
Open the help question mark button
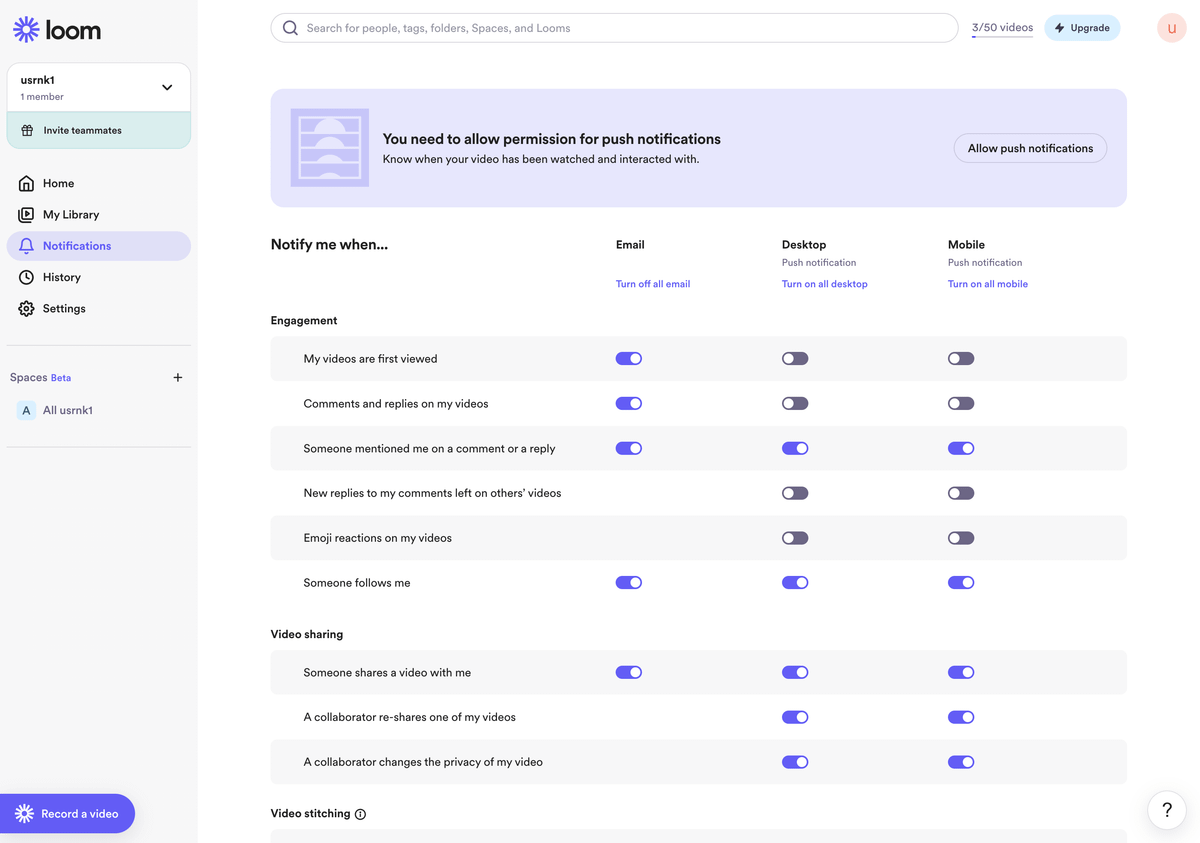1166,810
